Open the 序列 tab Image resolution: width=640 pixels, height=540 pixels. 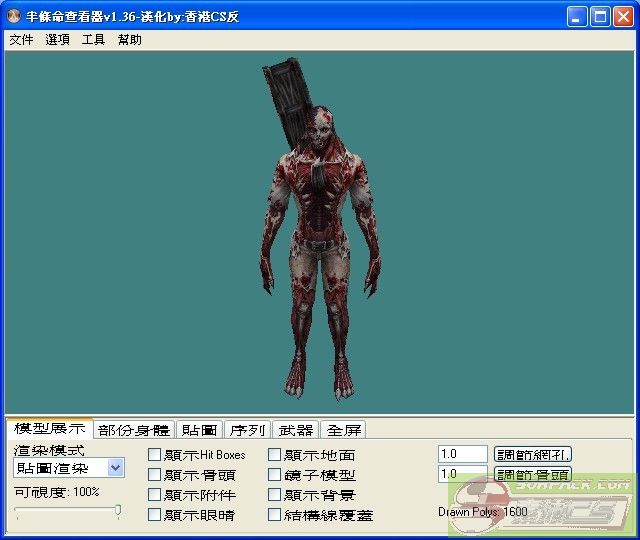pos(247,430)
